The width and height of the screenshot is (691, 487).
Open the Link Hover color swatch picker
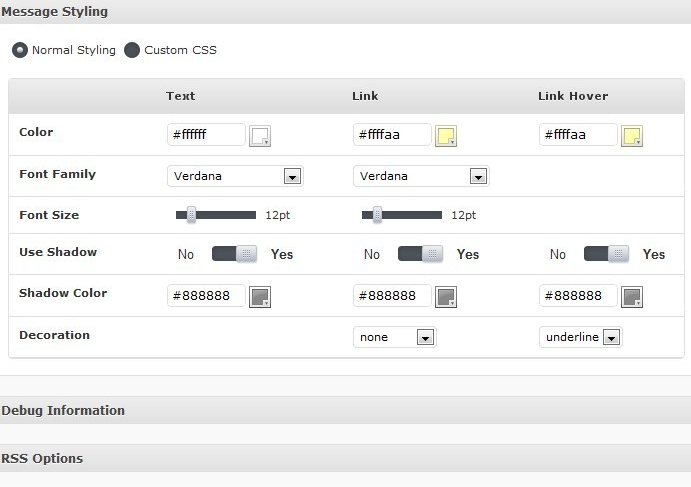(632, 136)
